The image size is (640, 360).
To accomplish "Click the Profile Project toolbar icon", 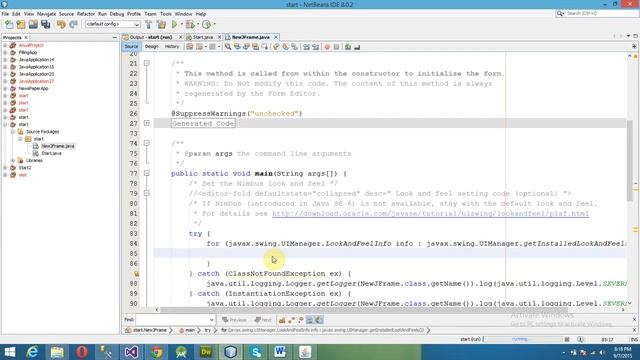I will [x=207, y=24].
